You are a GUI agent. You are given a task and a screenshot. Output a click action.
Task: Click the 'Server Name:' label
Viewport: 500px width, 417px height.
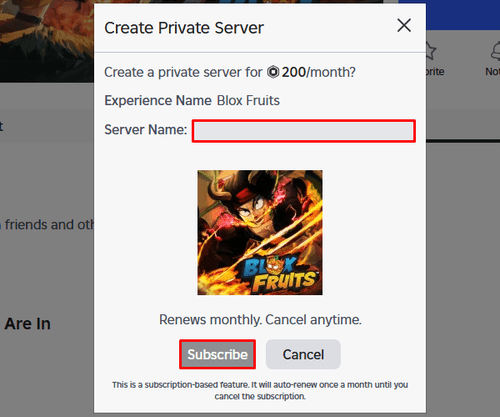[x=146, y=130]
